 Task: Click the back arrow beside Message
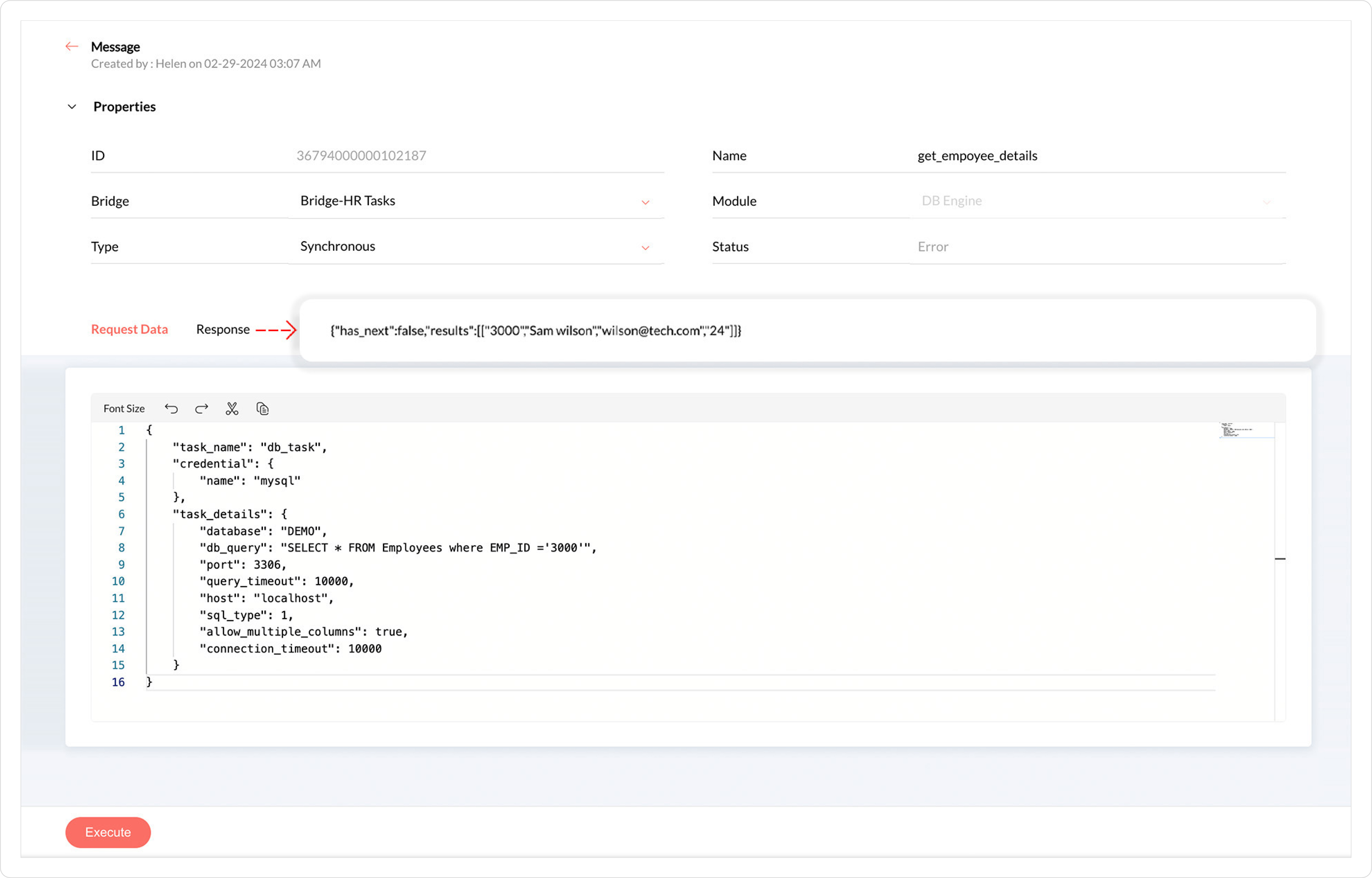tap(71, 46)
